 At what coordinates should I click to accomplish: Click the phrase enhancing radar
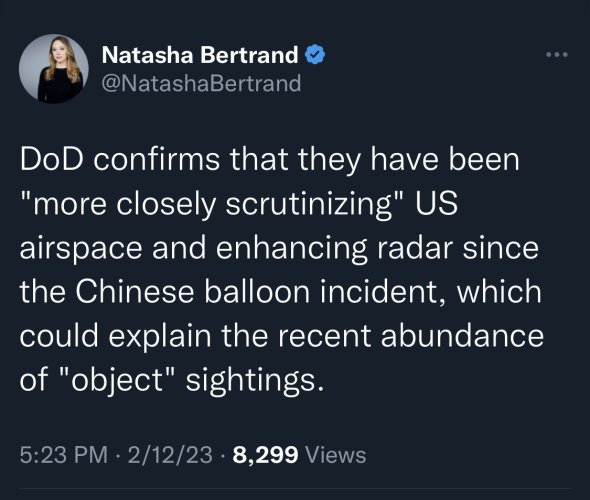click(334, 249)
